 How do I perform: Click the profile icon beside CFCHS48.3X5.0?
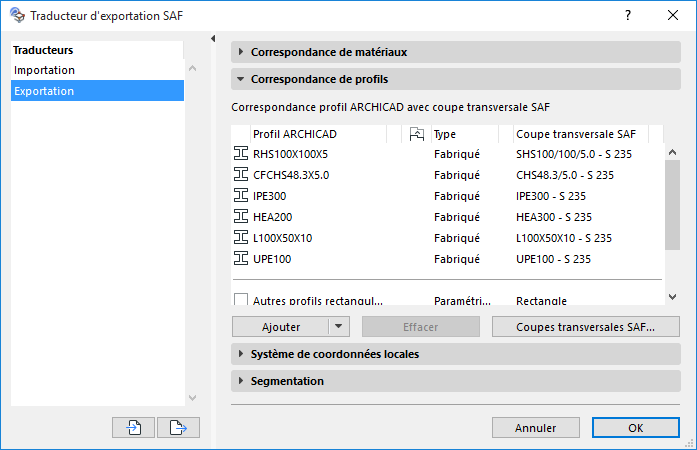point(241,174)
